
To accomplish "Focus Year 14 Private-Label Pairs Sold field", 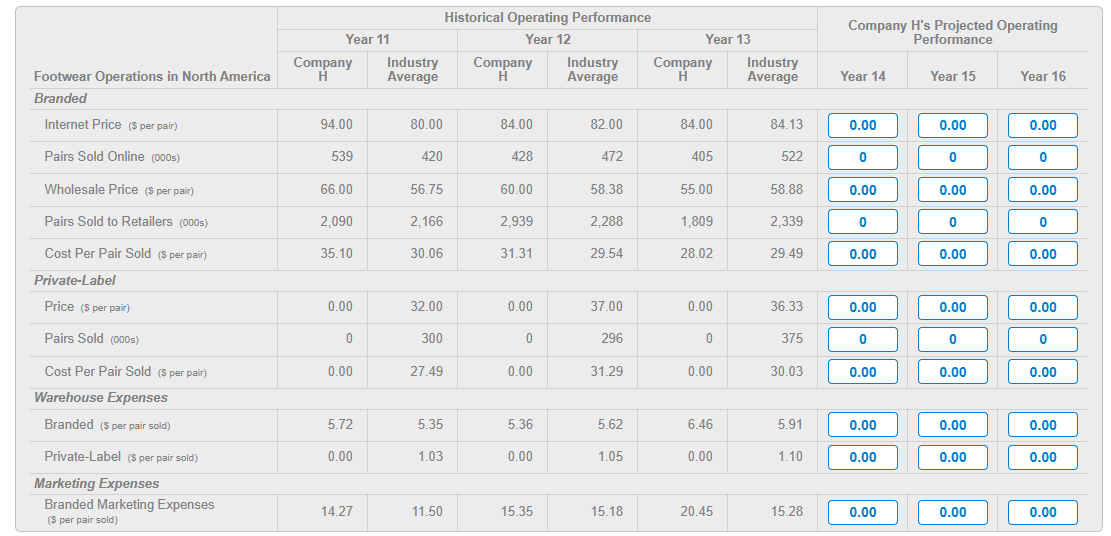I will coord(862,340).
